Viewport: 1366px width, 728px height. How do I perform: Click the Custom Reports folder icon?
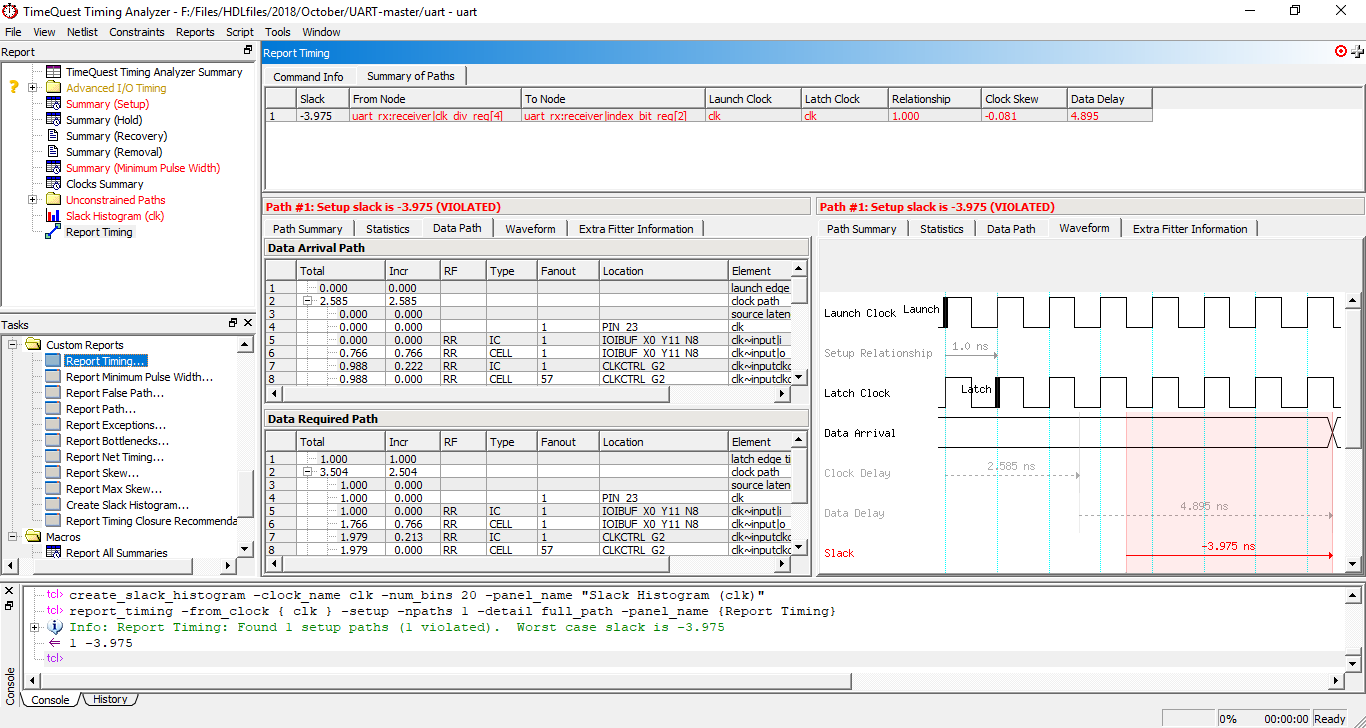point(33,345)
